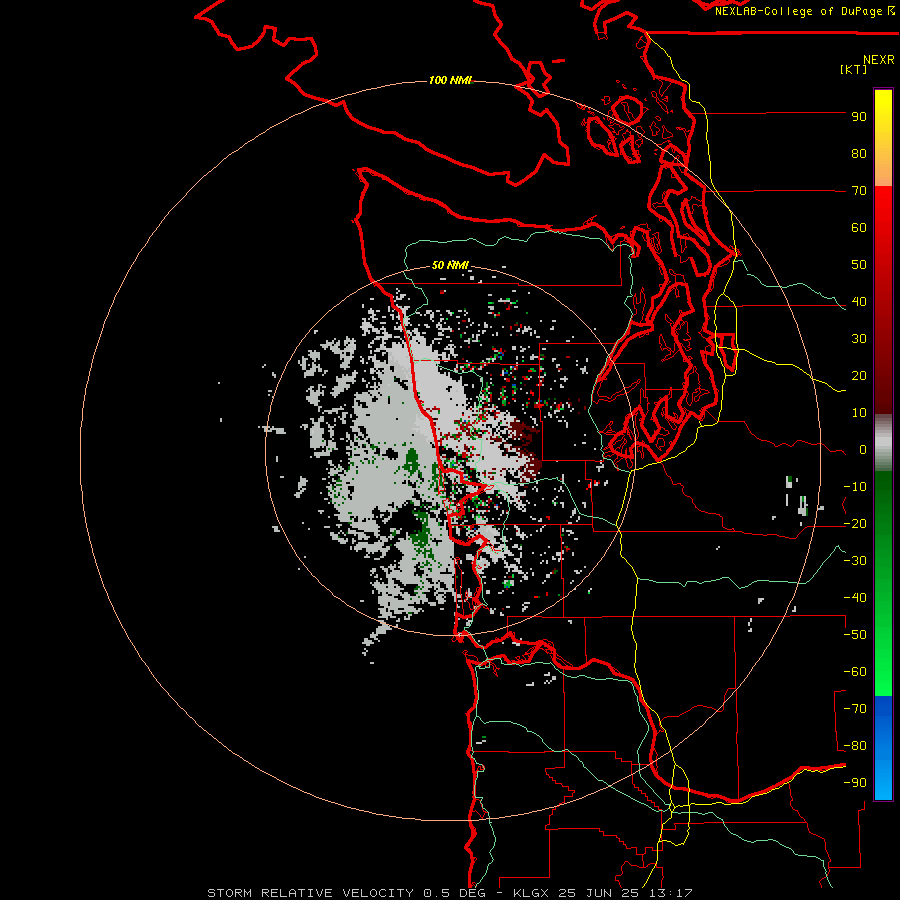Click the 0.5 DEG elevation angle text
The width and height of the screenshot is (900, 900).
click(x=455, y=893)
